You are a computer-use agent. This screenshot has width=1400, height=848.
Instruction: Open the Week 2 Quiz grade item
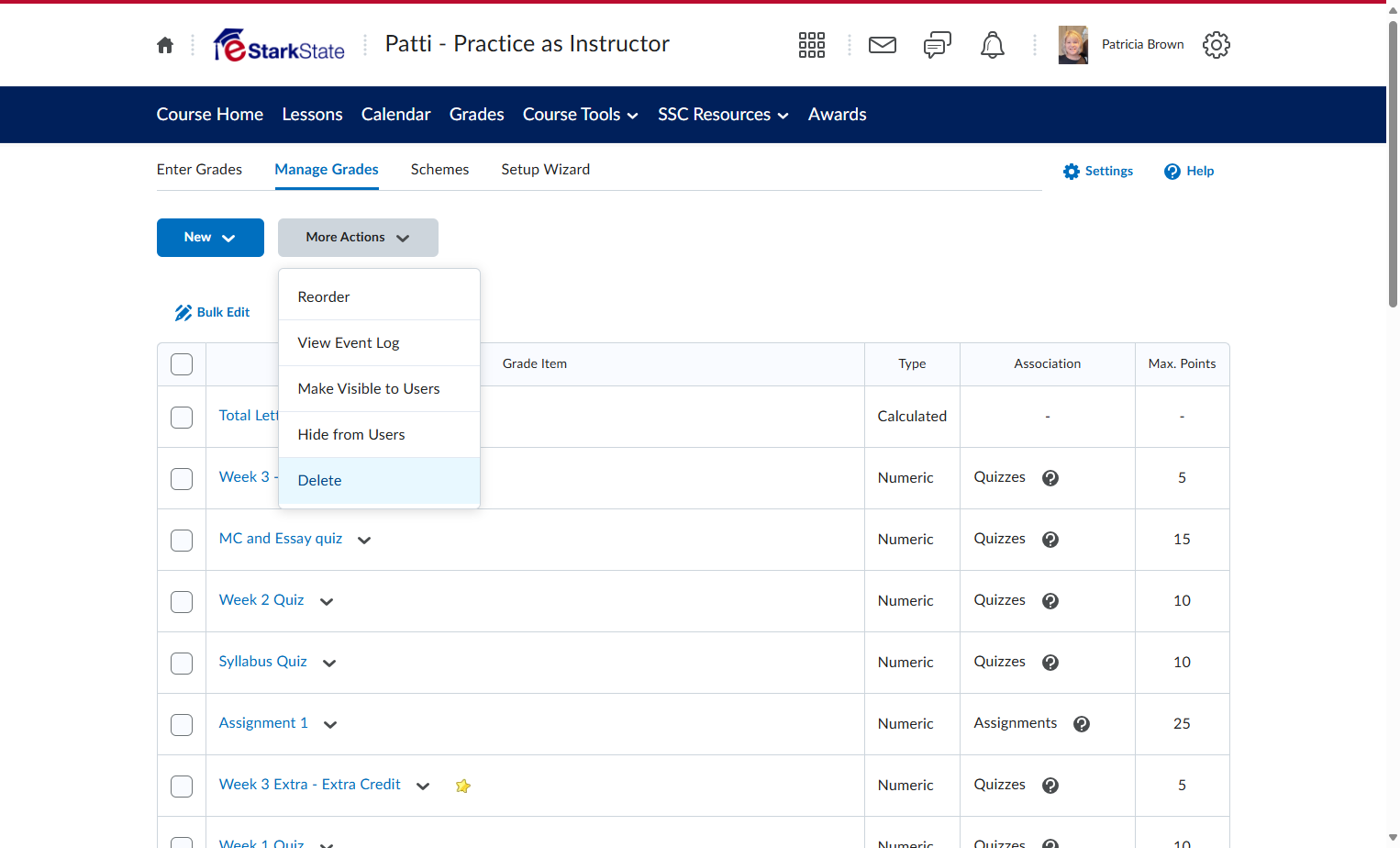pyautogui.click(x=261, y=600)
